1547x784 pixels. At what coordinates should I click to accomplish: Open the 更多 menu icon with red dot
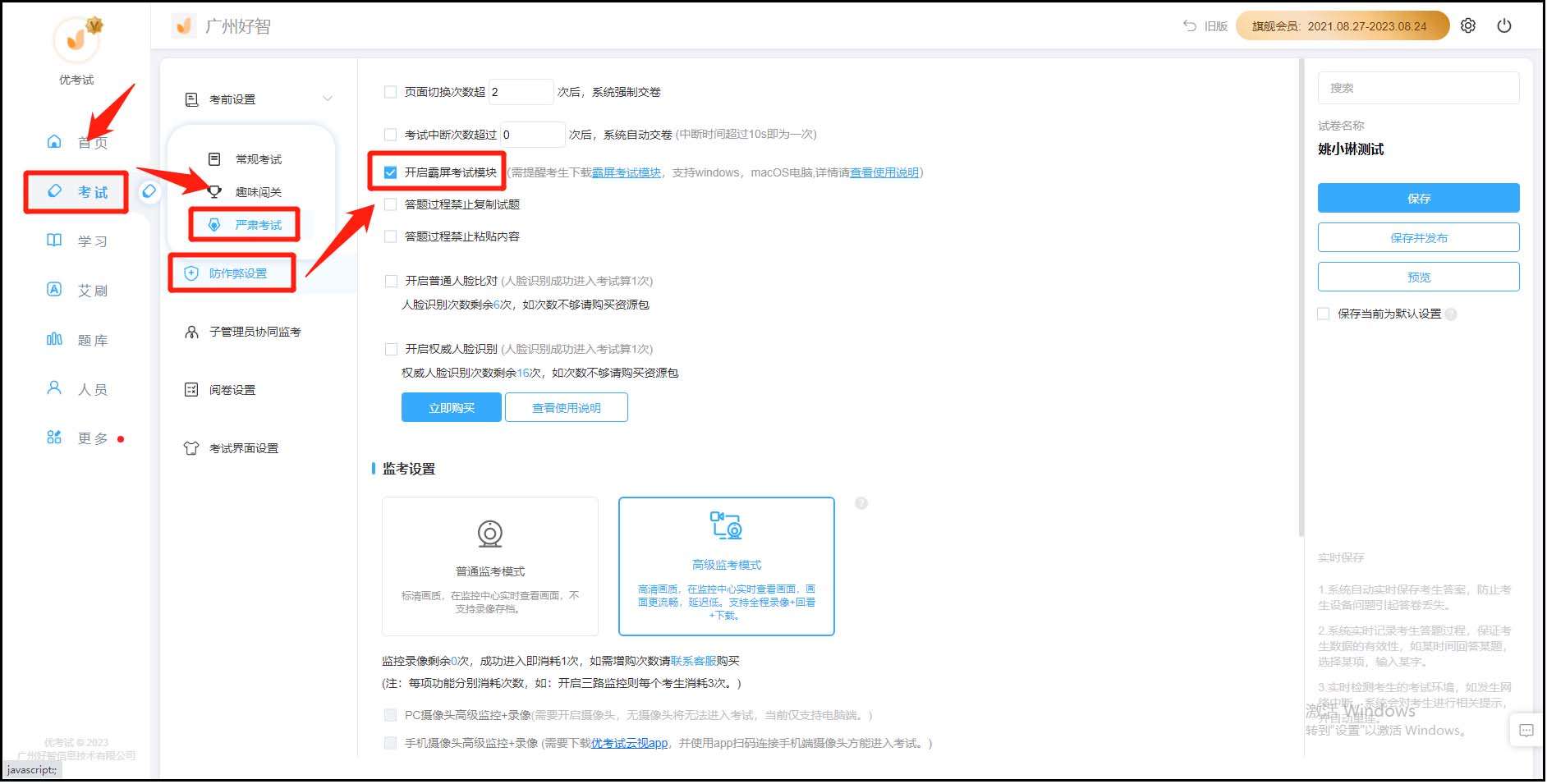[x=54, y=438]
